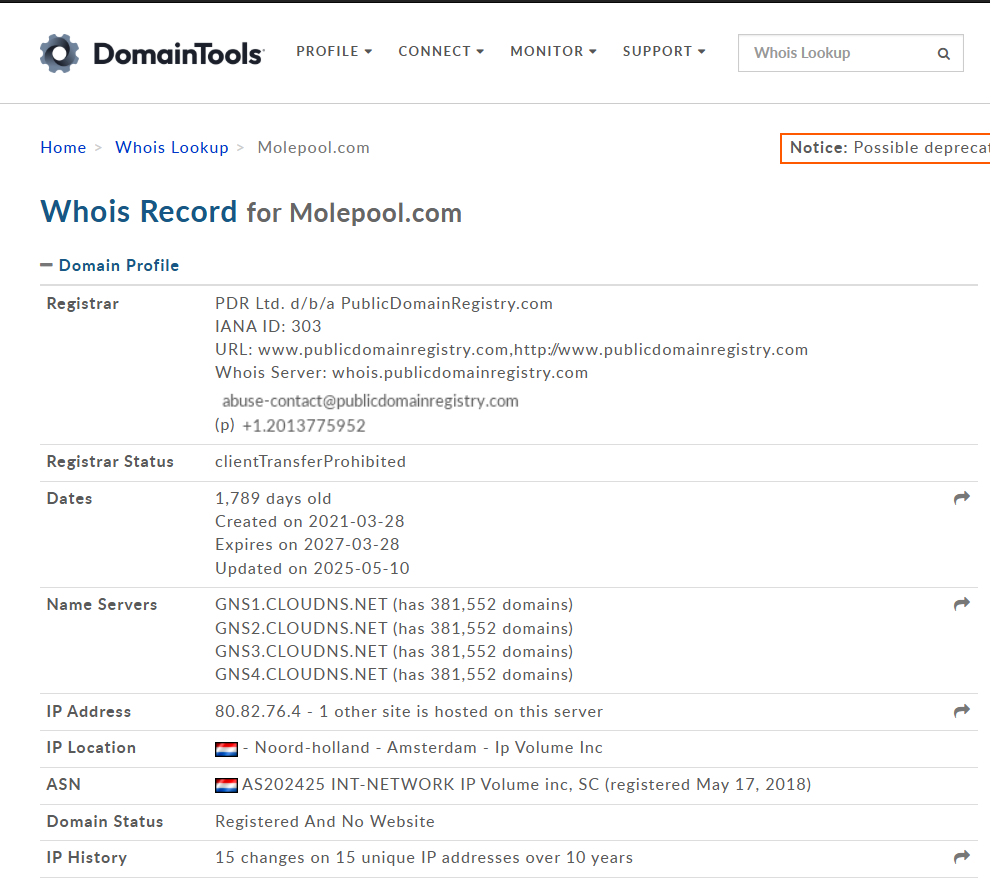
Task: Open the PROFILE dropdown menu
Action: coord(334,51)
